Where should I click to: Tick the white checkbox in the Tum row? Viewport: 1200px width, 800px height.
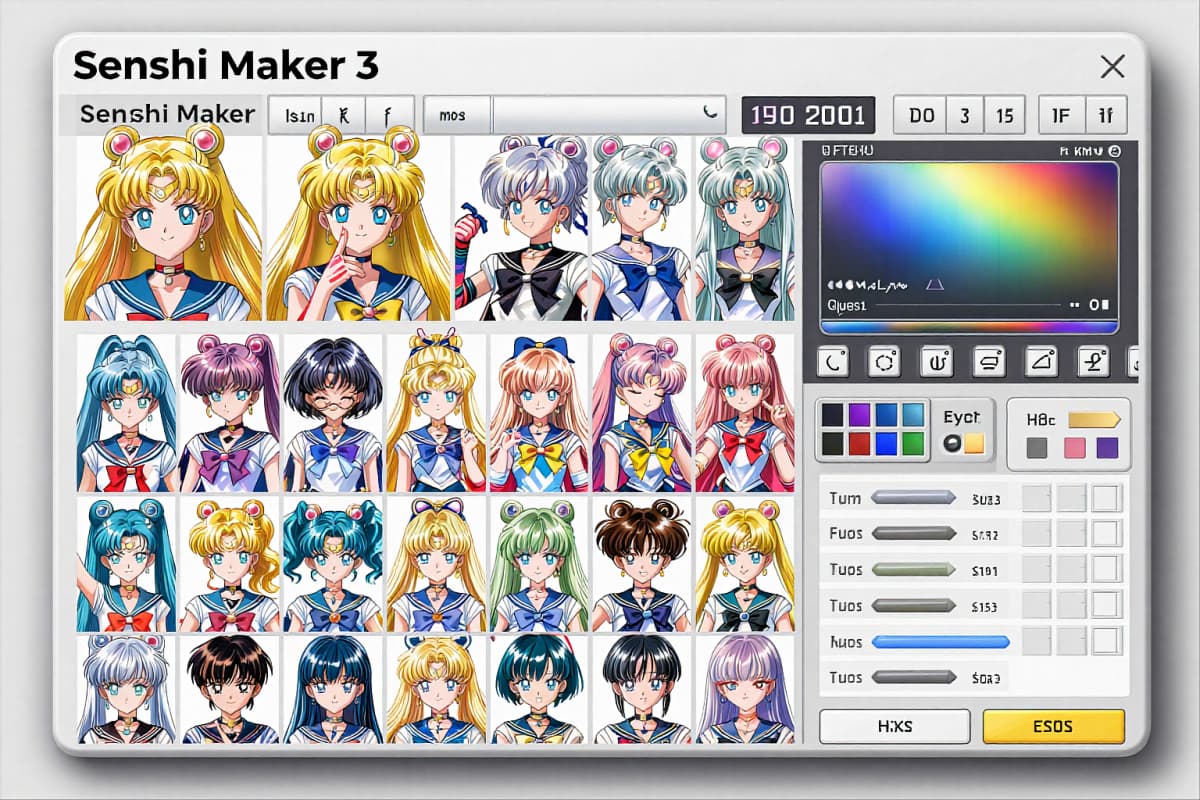[x=1106, y=498]
